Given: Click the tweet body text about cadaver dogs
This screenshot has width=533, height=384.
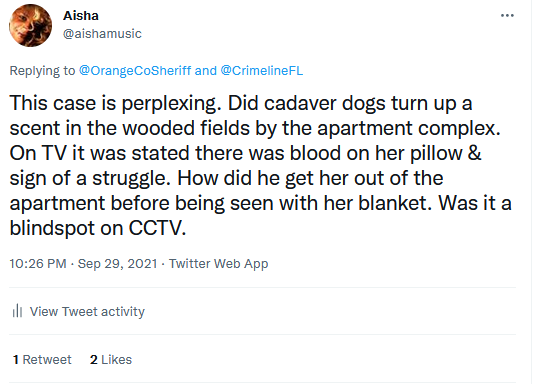Looking at the screenshot, I should click(x=260, y=165).
